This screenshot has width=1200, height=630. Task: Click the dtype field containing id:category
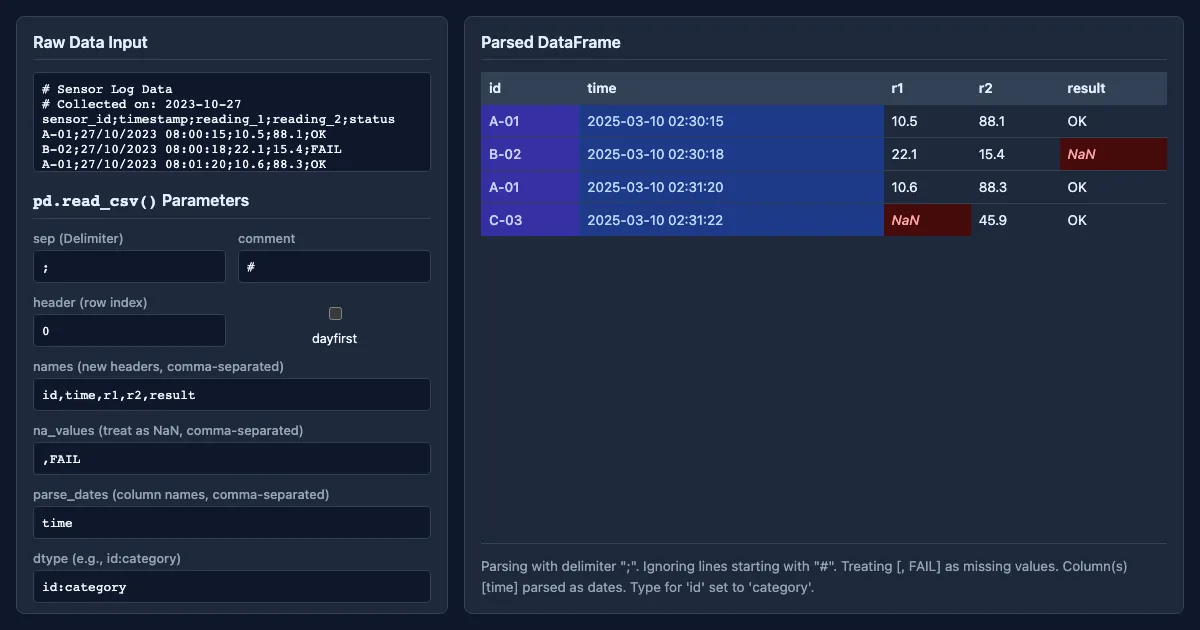[x=232, y=587]
